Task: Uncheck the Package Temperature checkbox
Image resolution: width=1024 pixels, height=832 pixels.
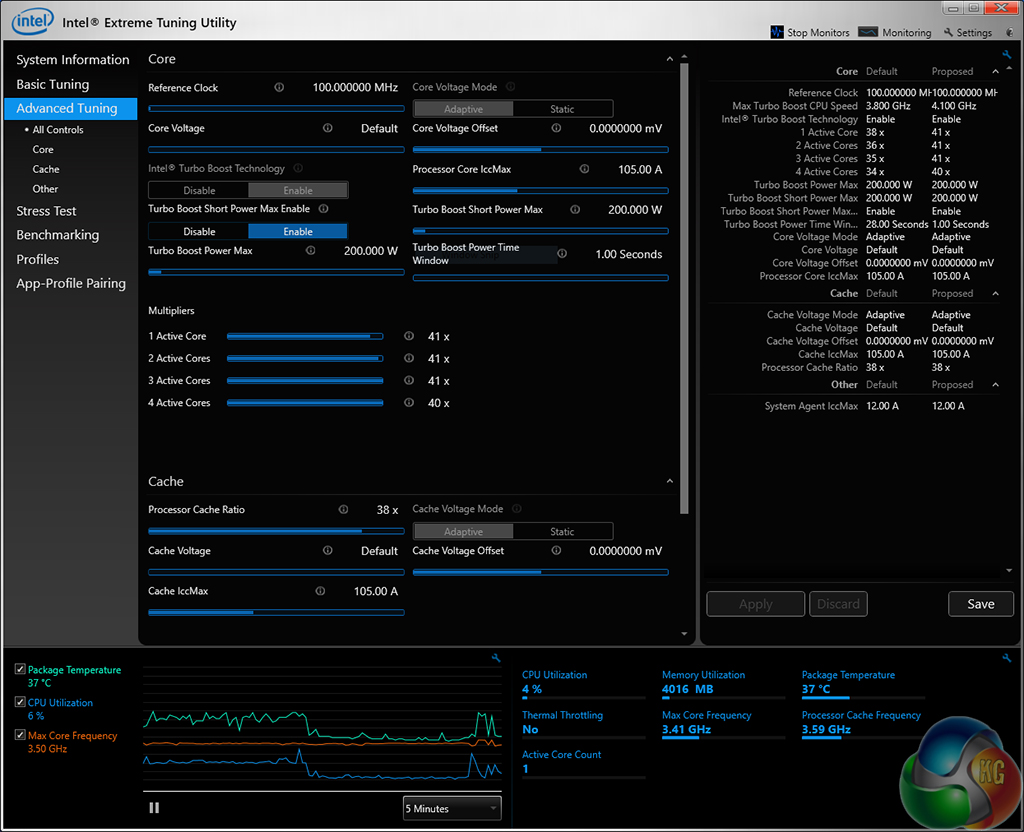Action: point(21,670)
